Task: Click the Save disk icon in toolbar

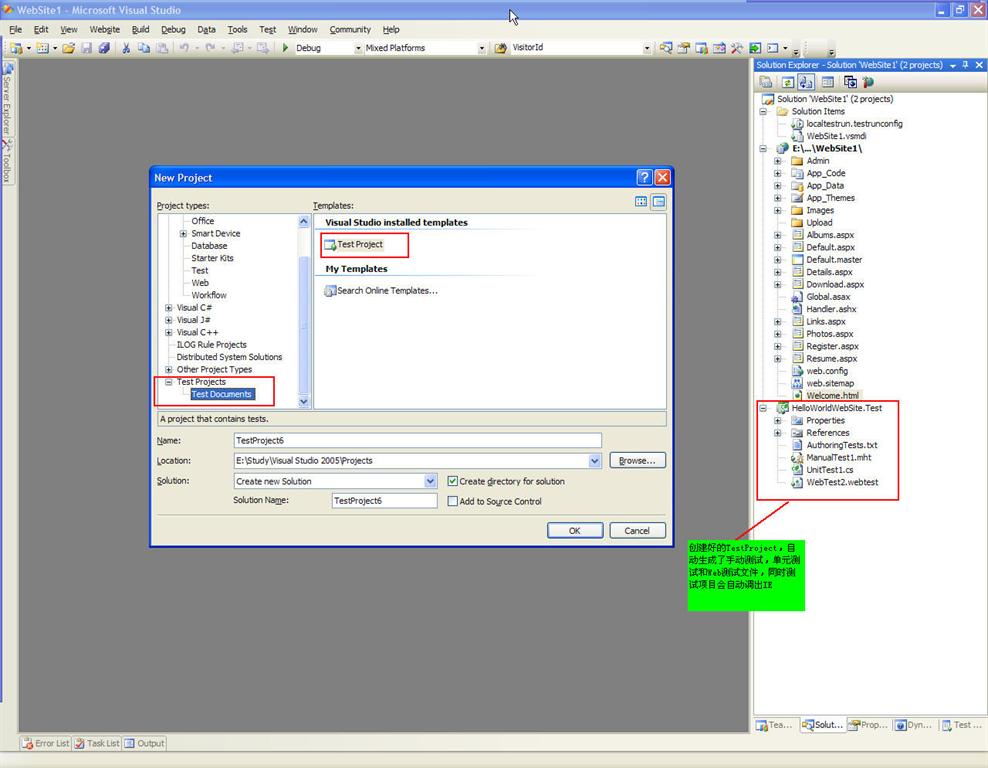Action: pos(87,48)
